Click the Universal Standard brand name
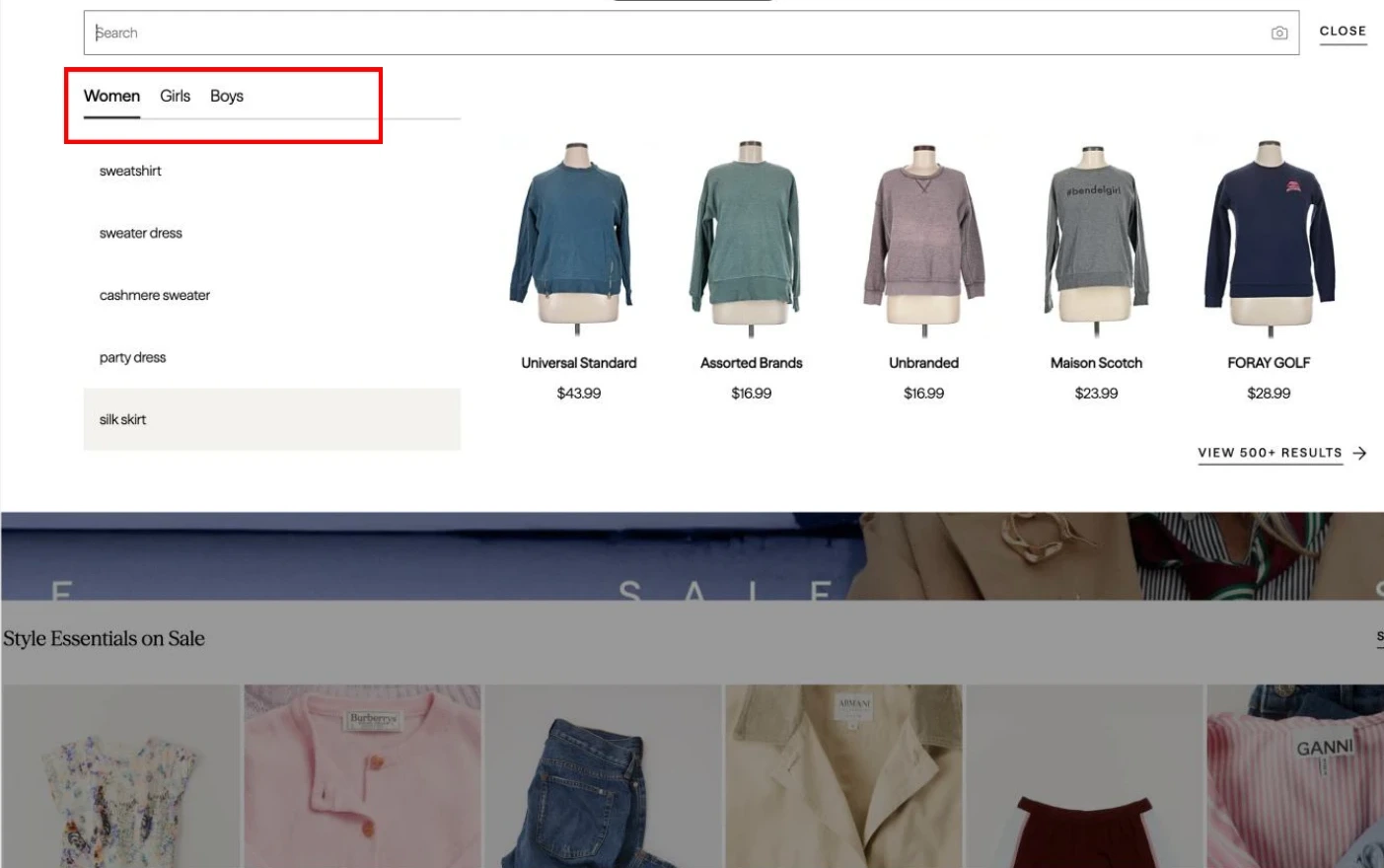The image size is (1384, 868). coord(579,363)
